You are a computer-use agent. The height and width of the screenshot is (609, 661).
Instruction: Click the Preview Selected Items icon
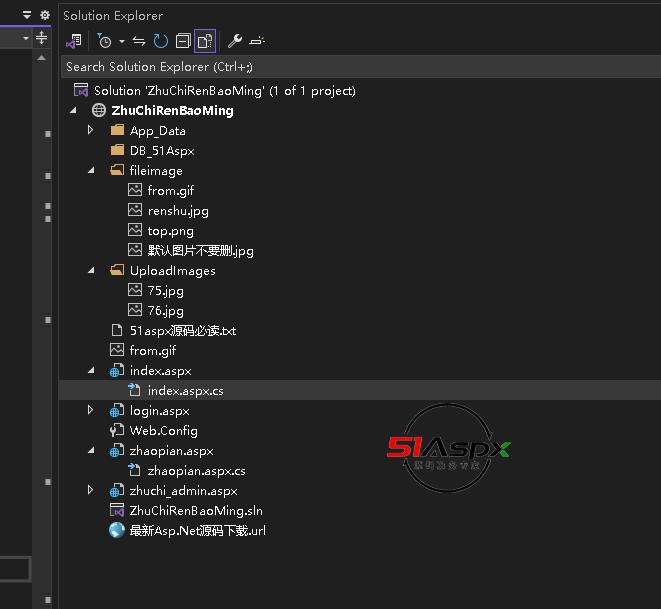pyautogui.click(x=257, y=41)
